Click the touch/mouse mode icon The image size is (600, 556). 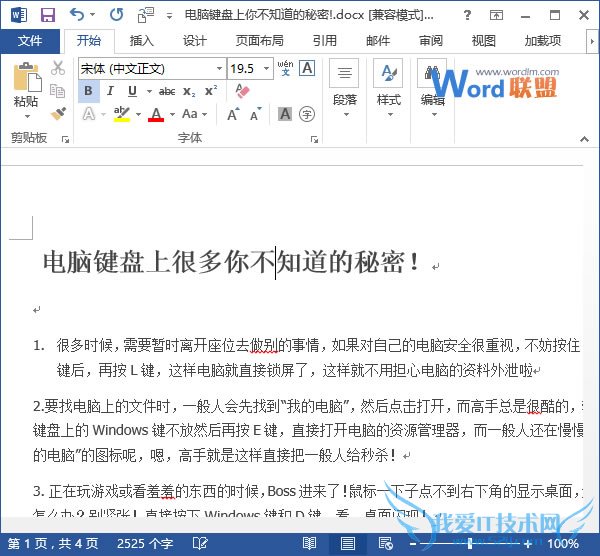click(145, 15)
